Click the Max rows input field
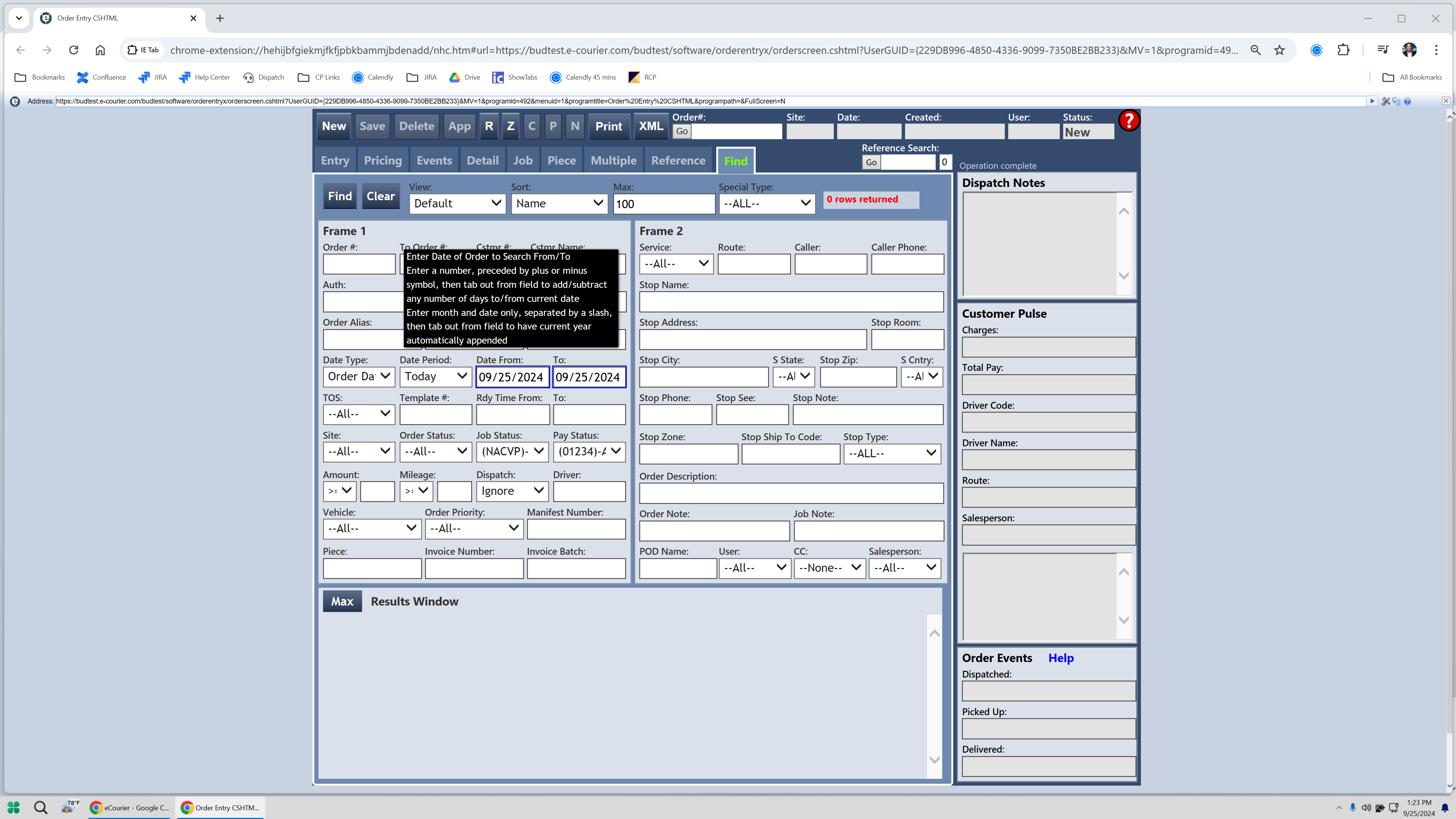Screen dimensions: 1456x819 (664, 204)
